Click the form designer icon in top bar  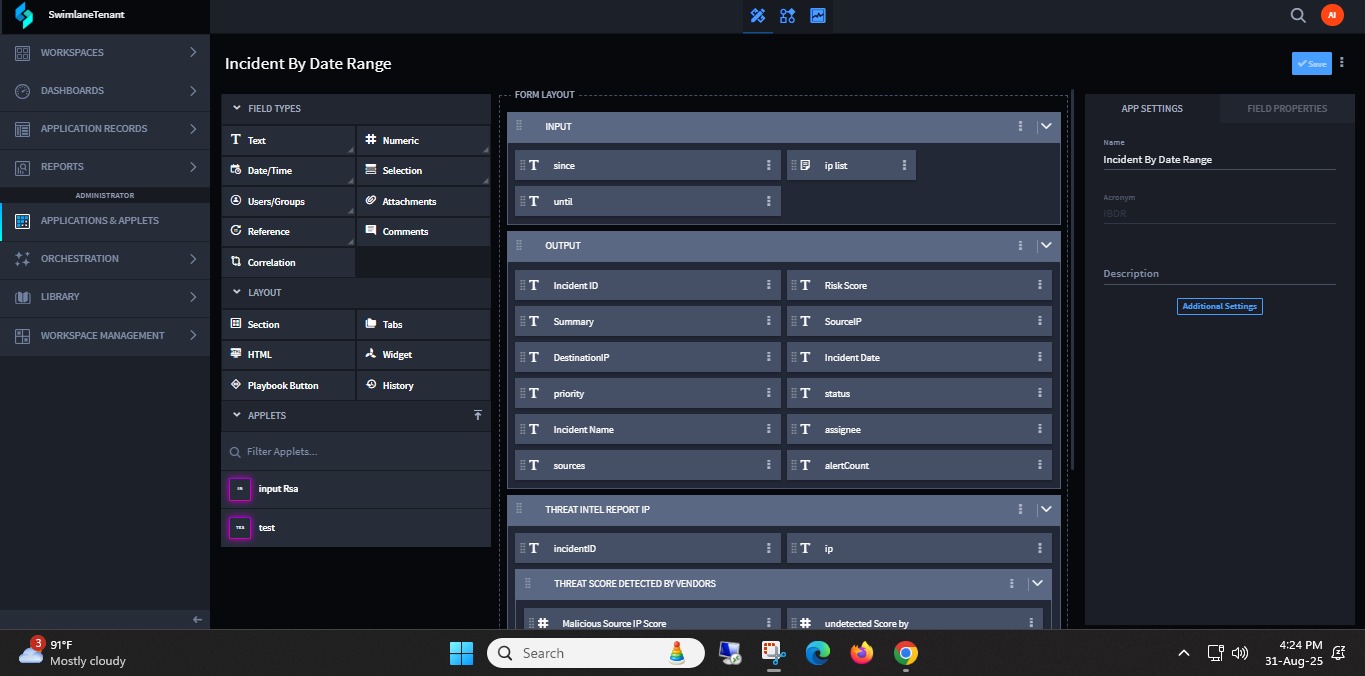click(x=758, y=15)
